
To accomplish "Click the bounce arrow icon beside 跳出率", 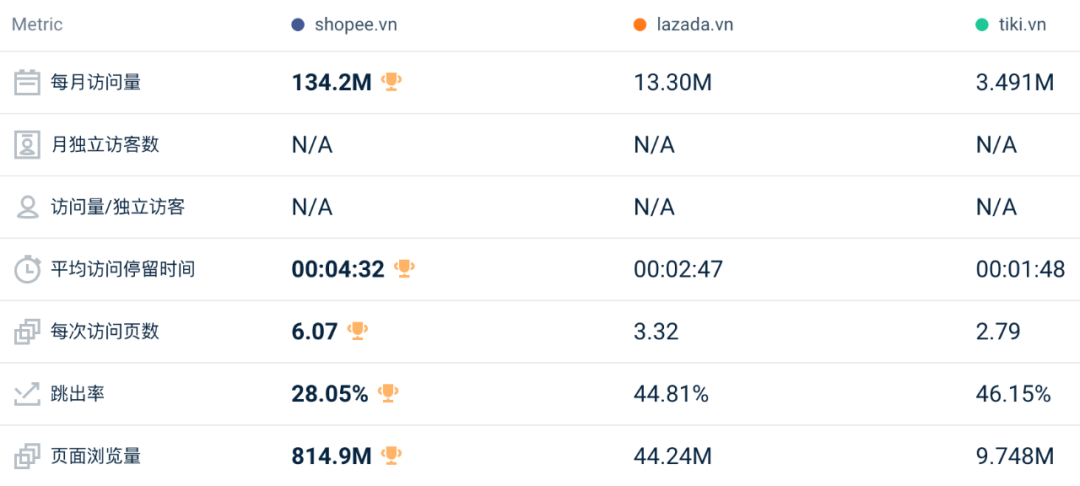I will (x=28, y=394).
